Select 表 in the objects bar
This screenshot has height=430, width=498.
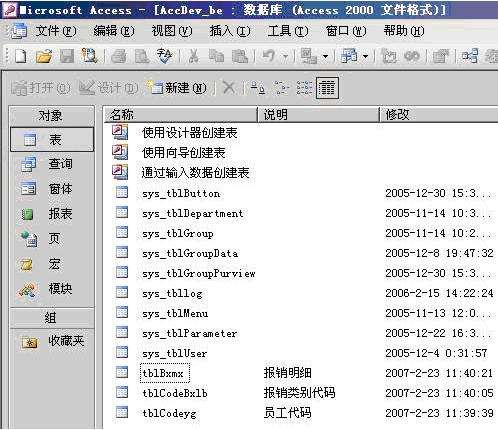coord(52,139)
